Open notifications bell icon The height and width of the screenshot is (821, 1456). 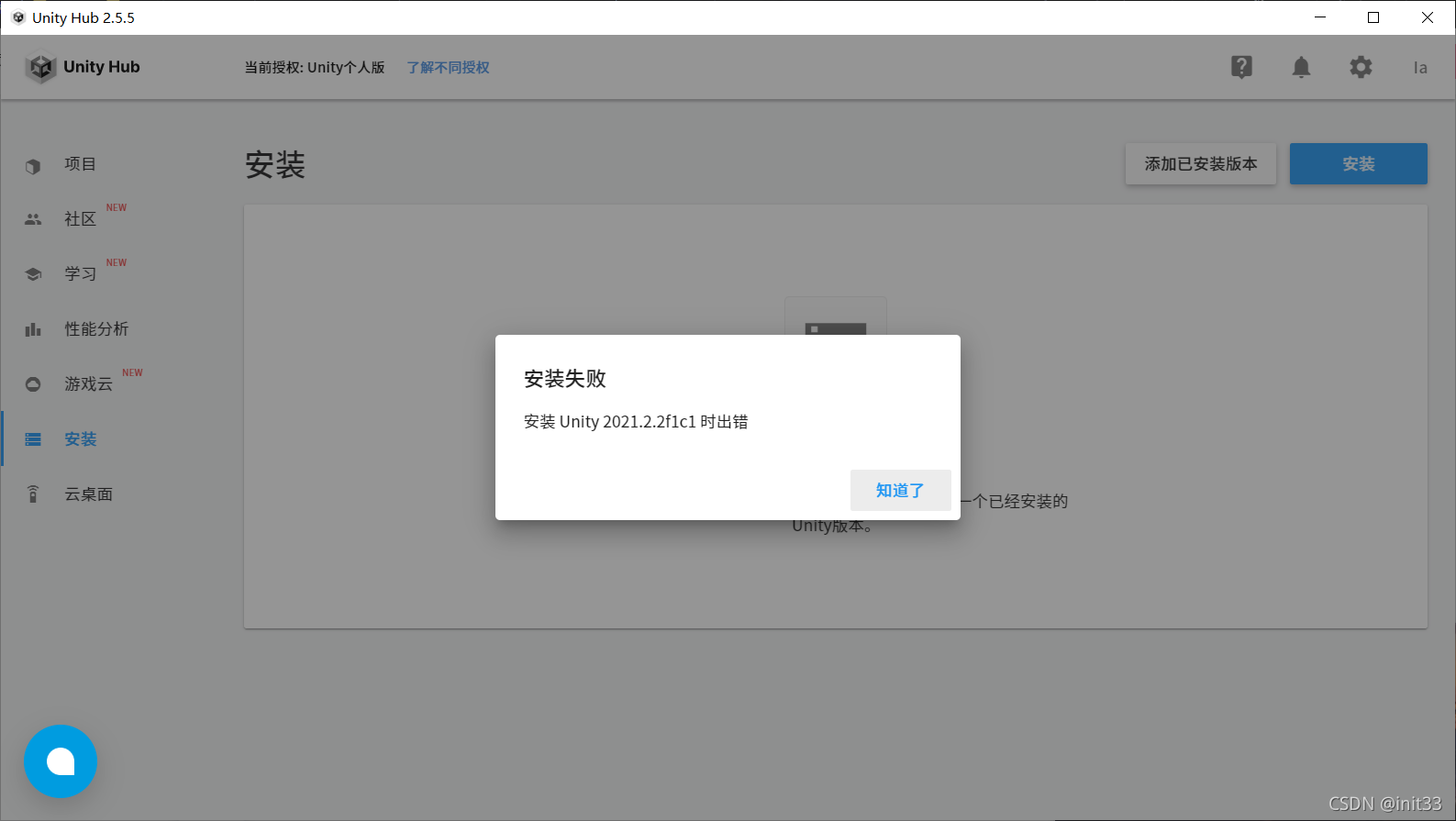point(1301,67)
